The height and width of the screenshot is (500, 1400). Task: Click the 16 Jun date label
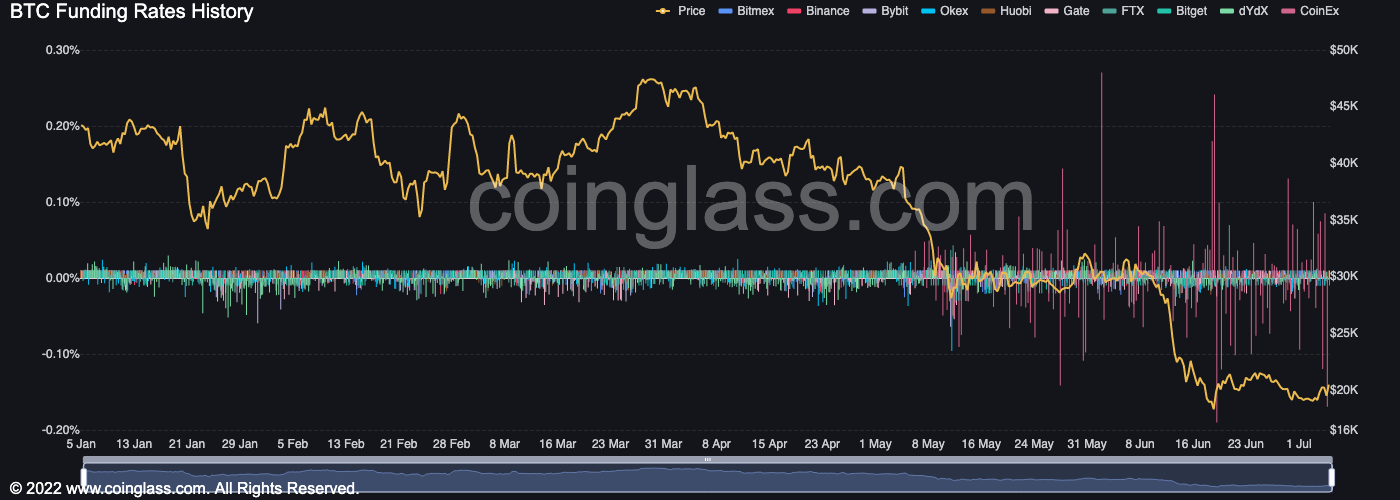[x=1192, y=444]
